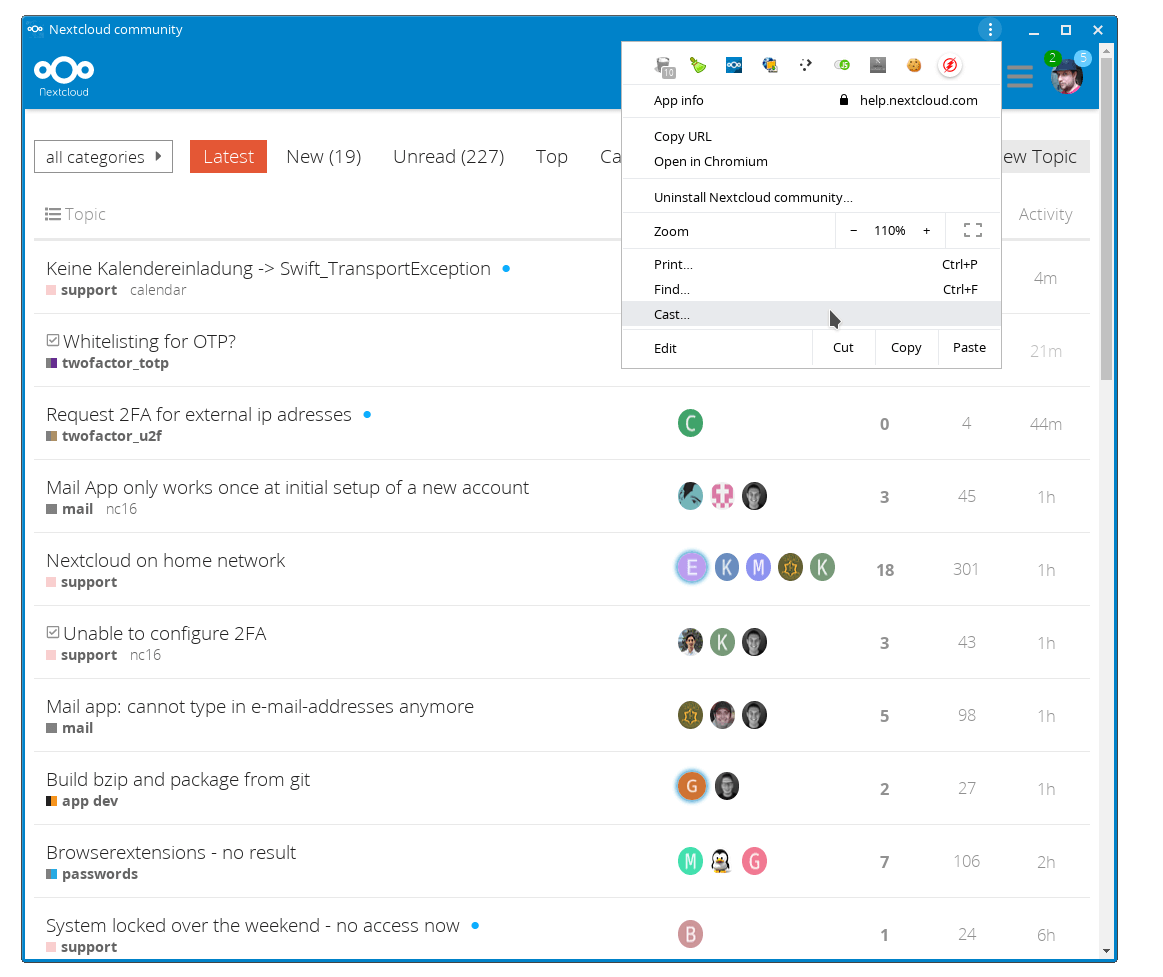
Task: Select 'Cast...' from the browser menu
Action: click(670, 314)
